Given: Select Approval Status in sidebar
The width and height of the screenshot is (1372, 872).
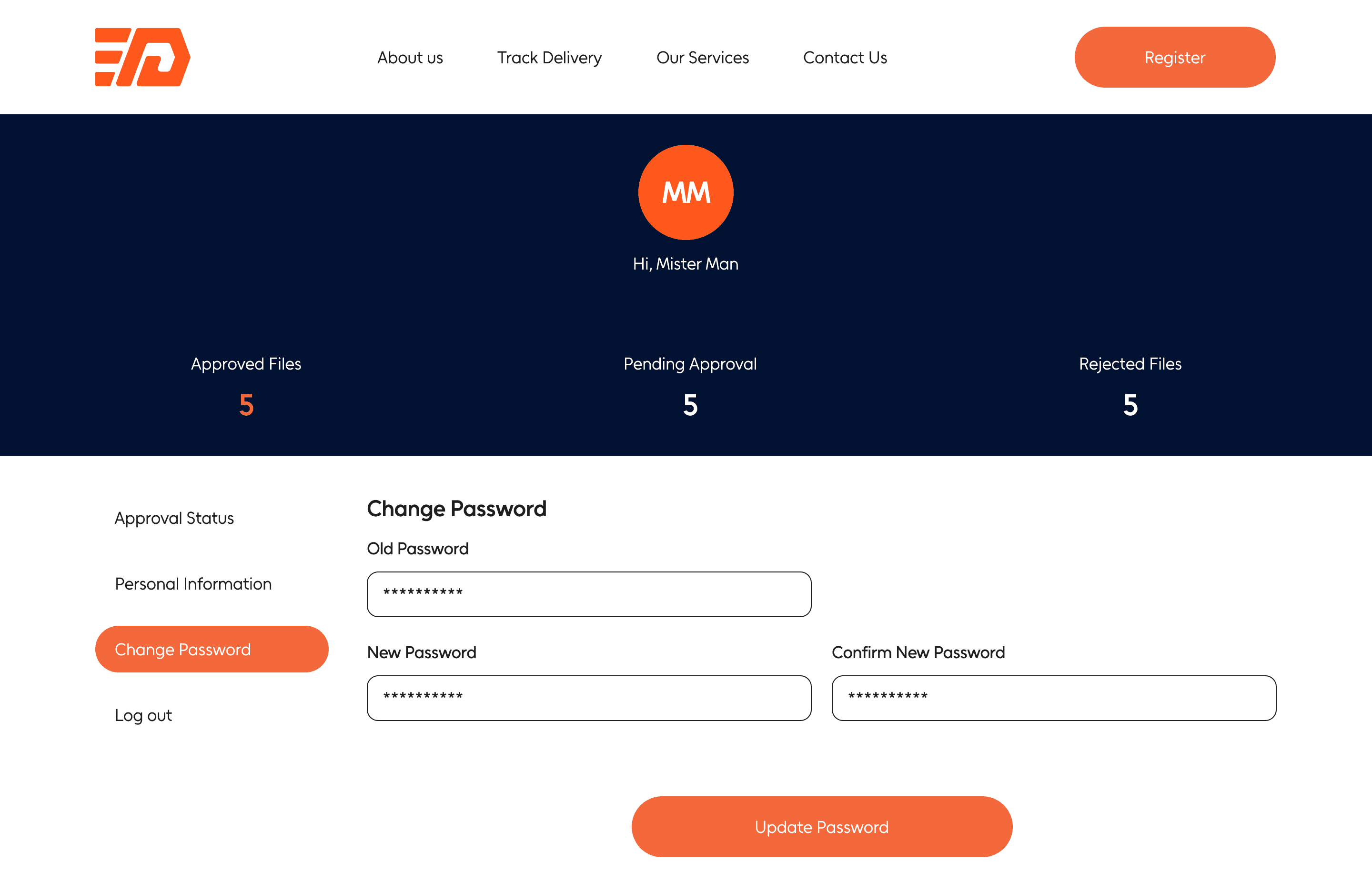Looking at the screenshot, I should tap(174, 518).
